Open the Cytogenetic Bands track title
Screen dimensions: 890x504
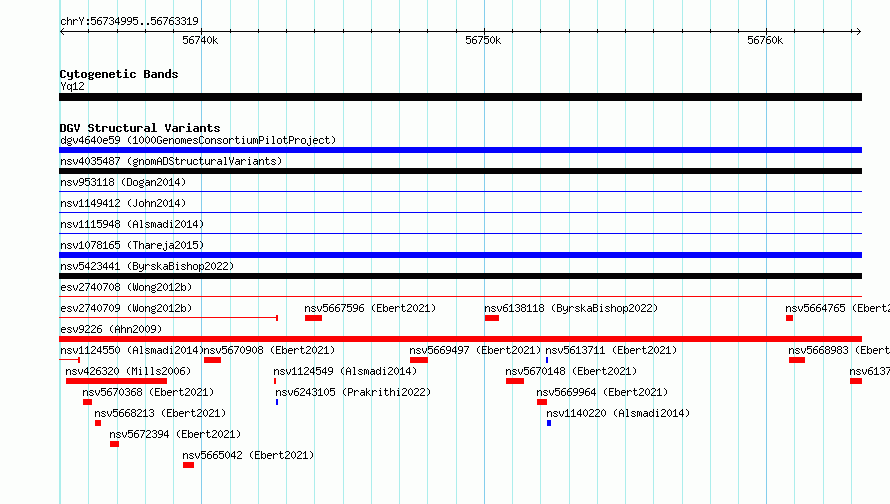tap(119, 74)
